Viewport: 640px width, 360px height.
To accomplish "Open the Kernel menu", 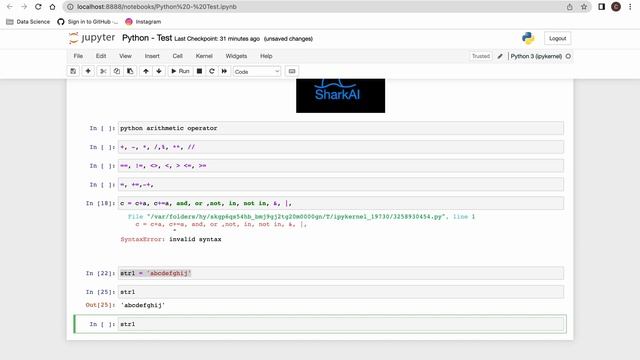I will pyautogui.click(x=204, y=56).
